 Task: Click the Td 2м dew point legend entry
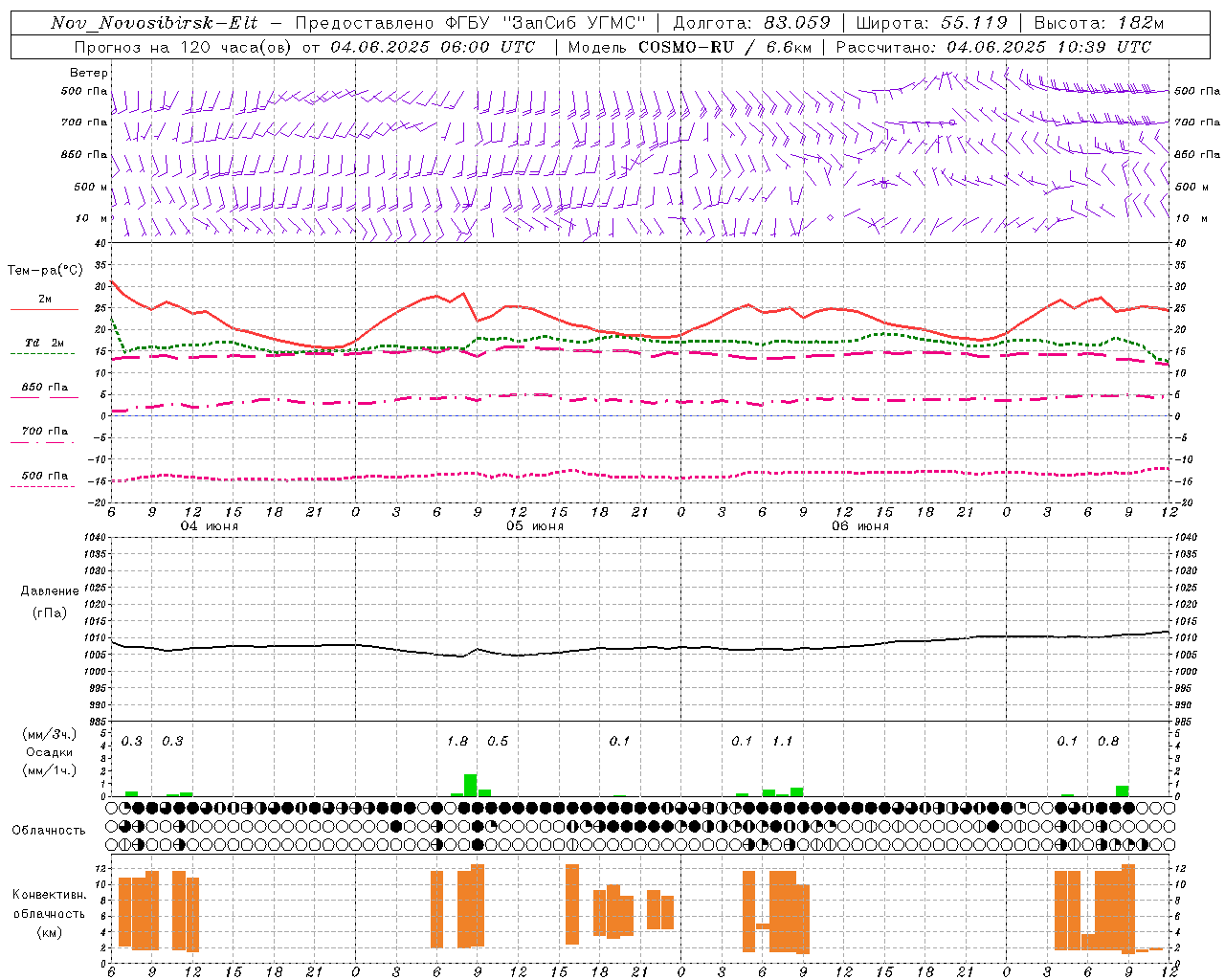[44, 343]
